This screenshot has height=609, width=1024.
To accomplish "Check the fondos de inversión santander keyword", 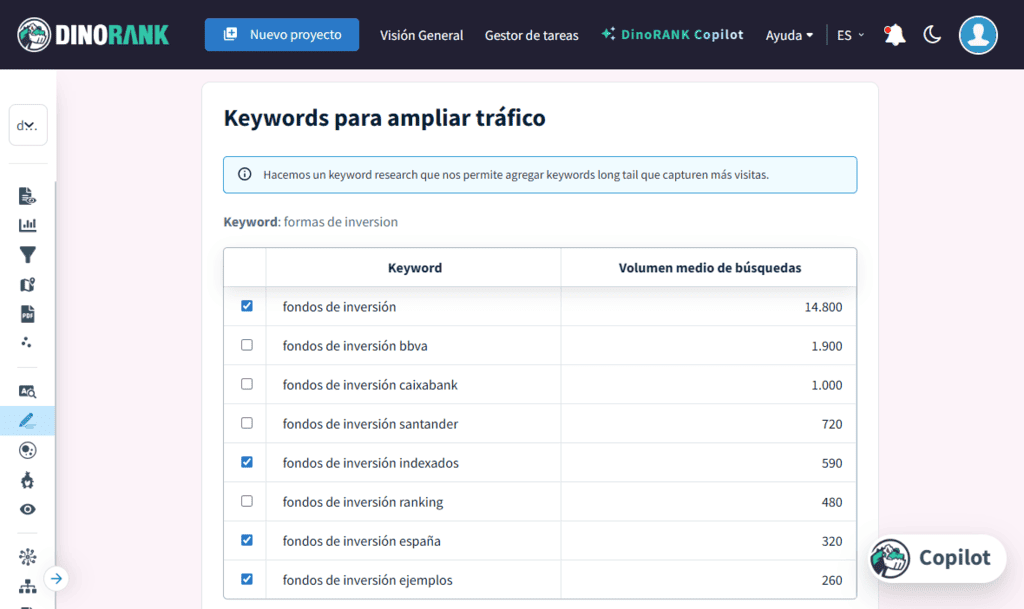I will pos(246,423).
